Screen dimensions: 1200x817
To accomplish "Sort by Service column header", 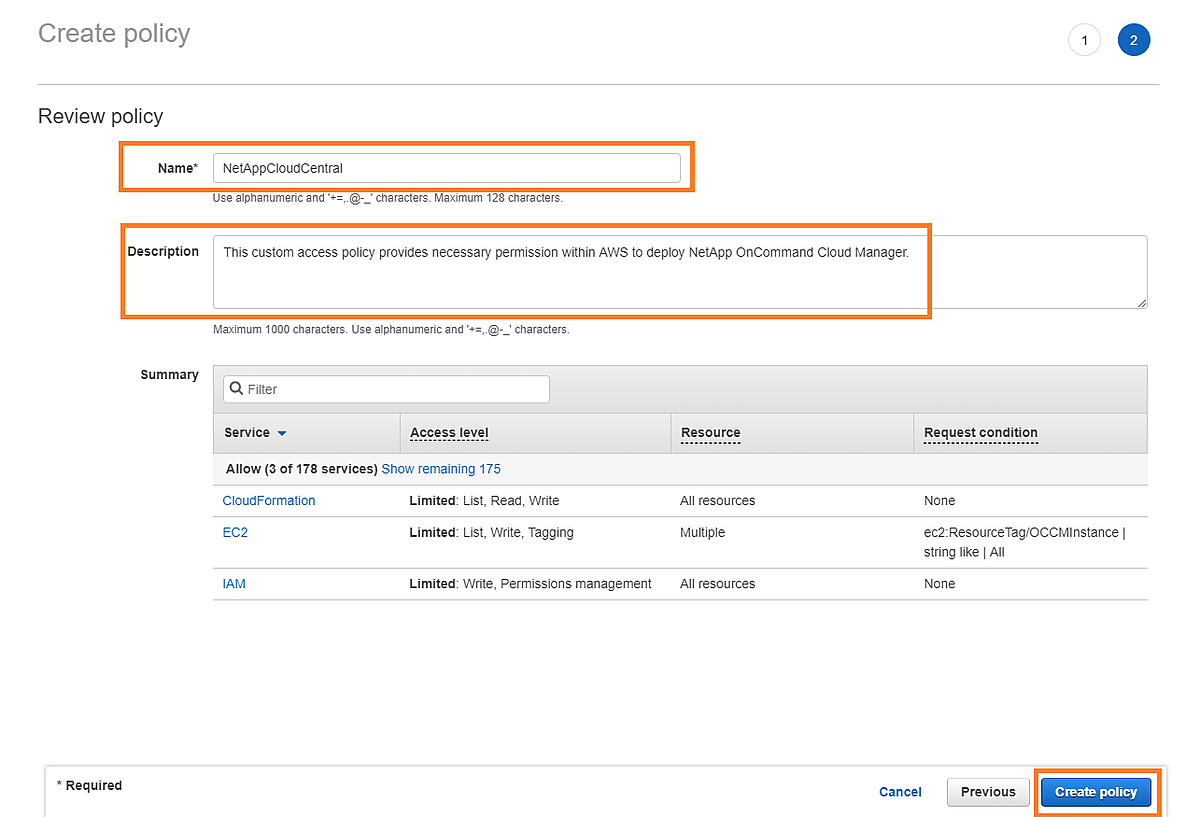I will pyautogui.click(x=247, y=433).
